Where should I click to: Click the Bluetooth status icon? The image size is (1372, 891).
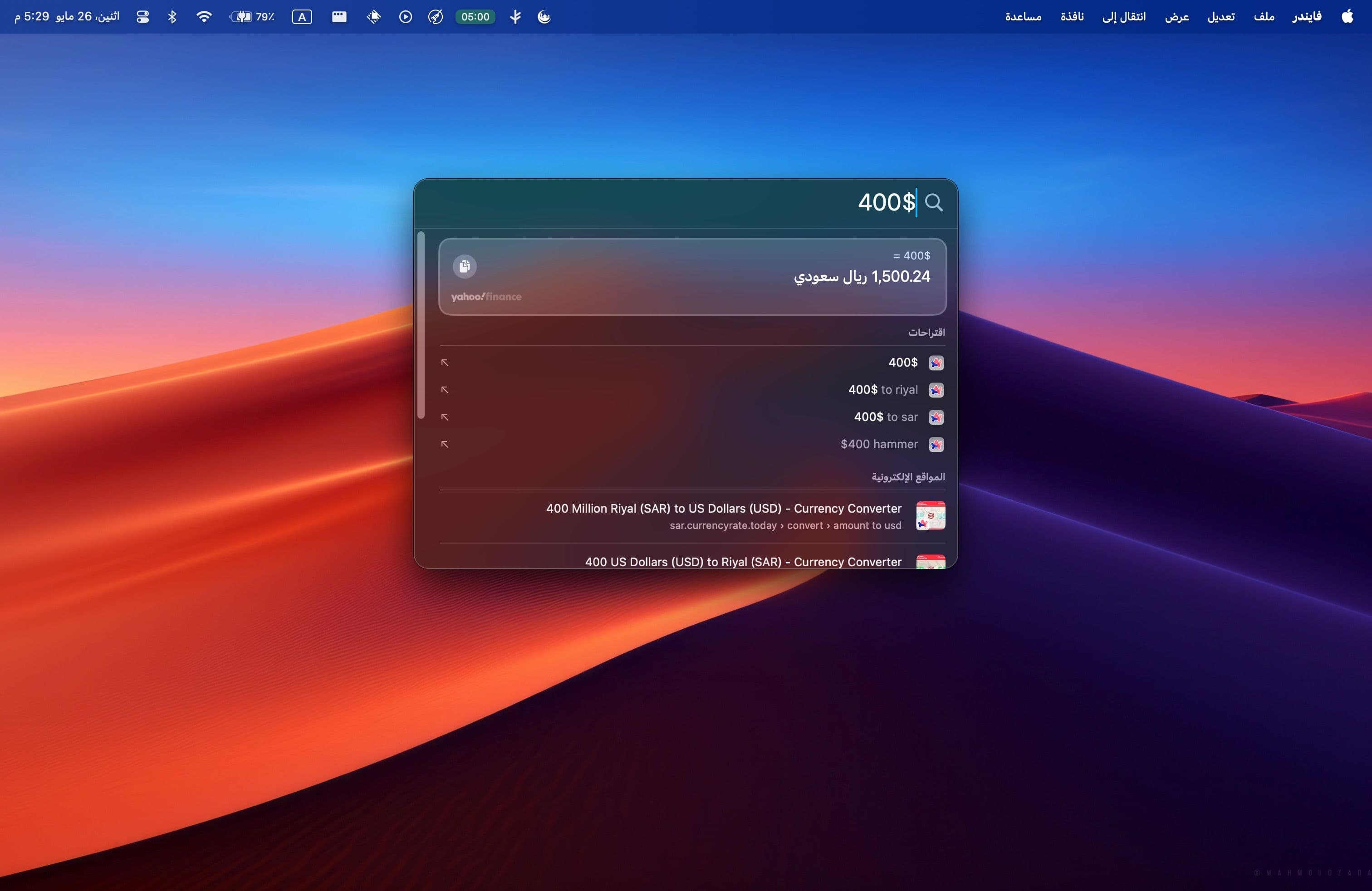point(172,17)
